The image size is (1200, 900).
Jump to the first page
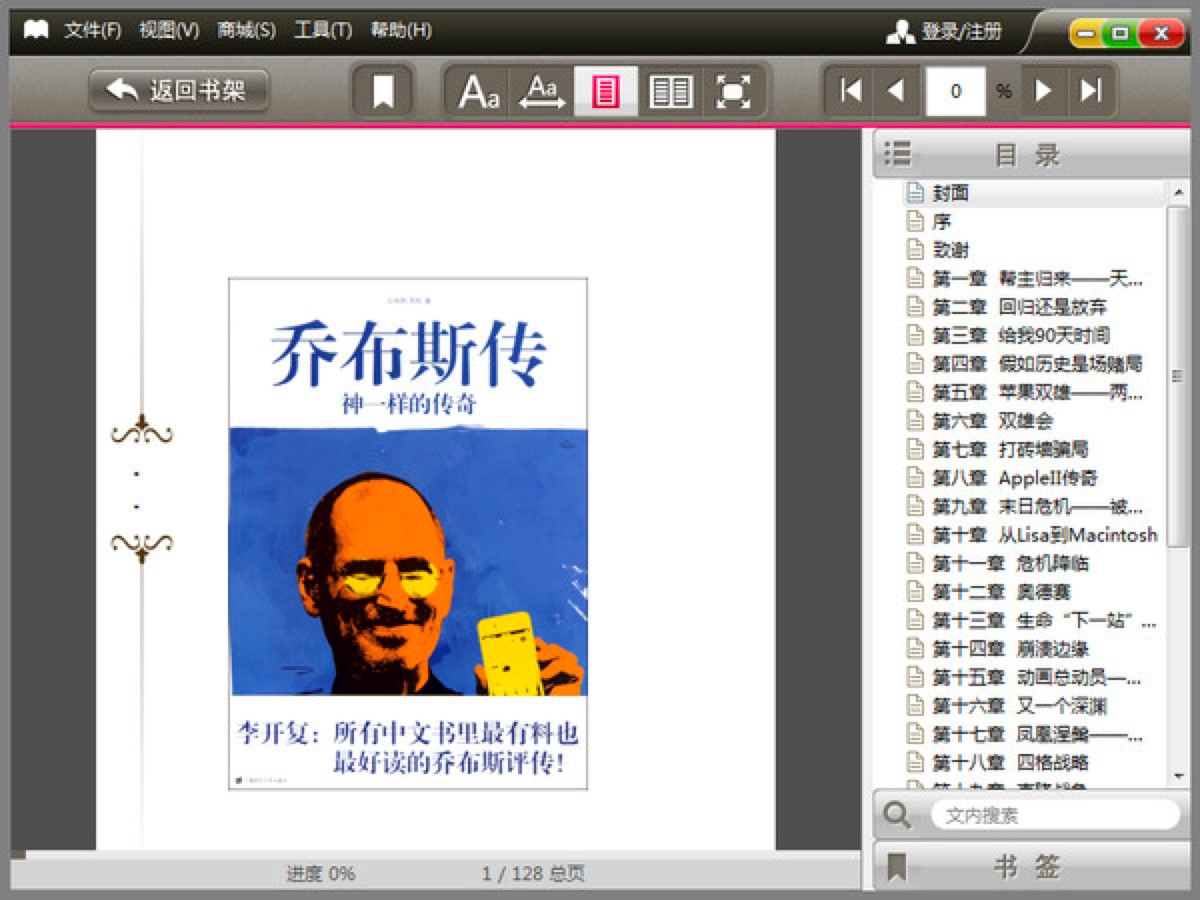click(849, 90)
